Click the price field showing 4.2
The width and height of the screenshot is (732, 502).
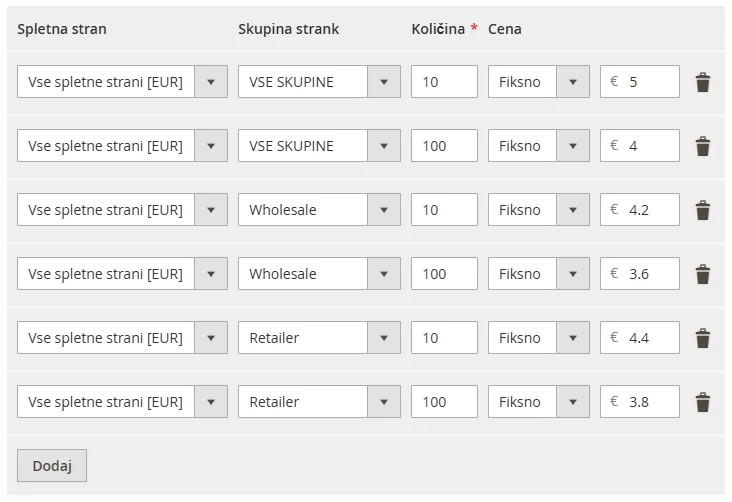648,210
